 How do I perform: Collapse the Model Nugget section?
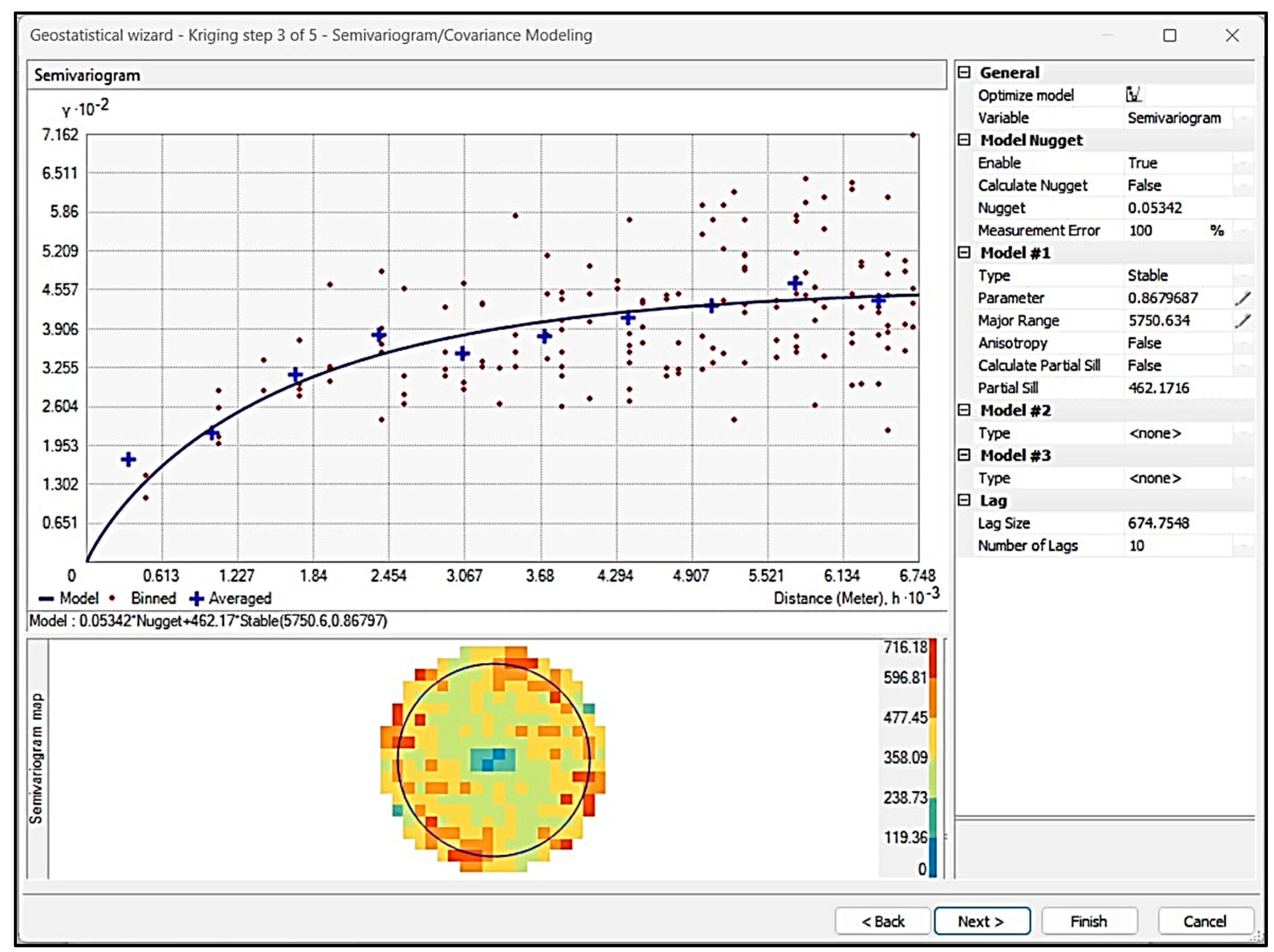click(x=964, y=140)
